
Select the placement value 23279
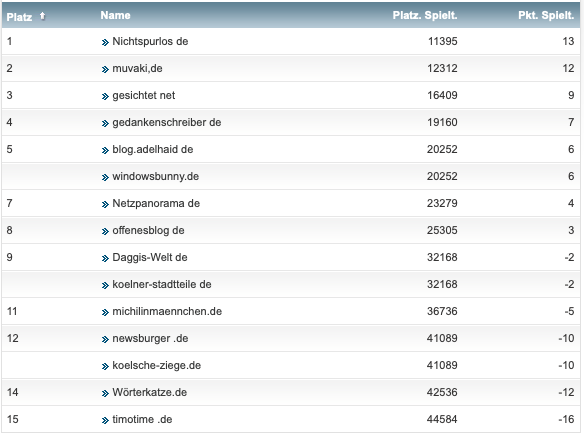(442, 203)
